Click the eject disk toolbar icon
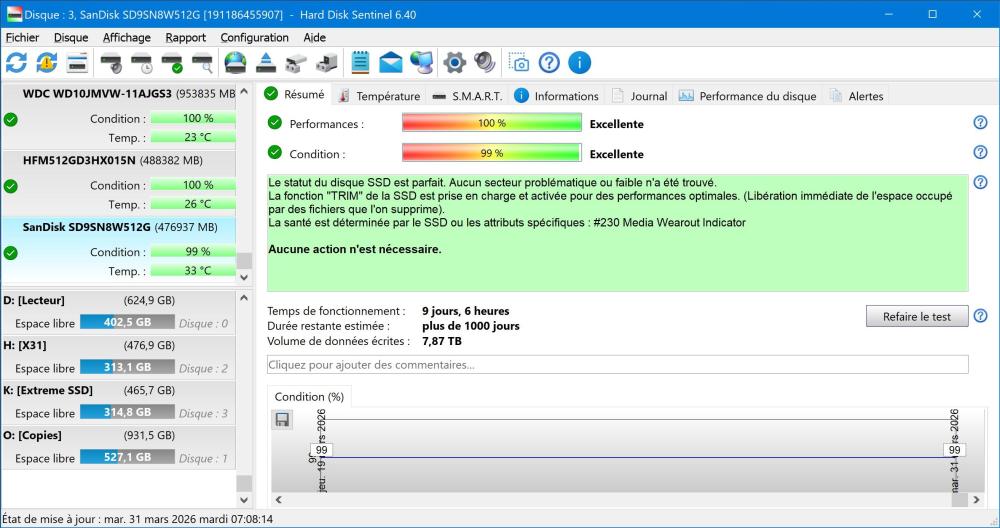This screenshot has width=1000, height=528. click(x=266, y=62)
